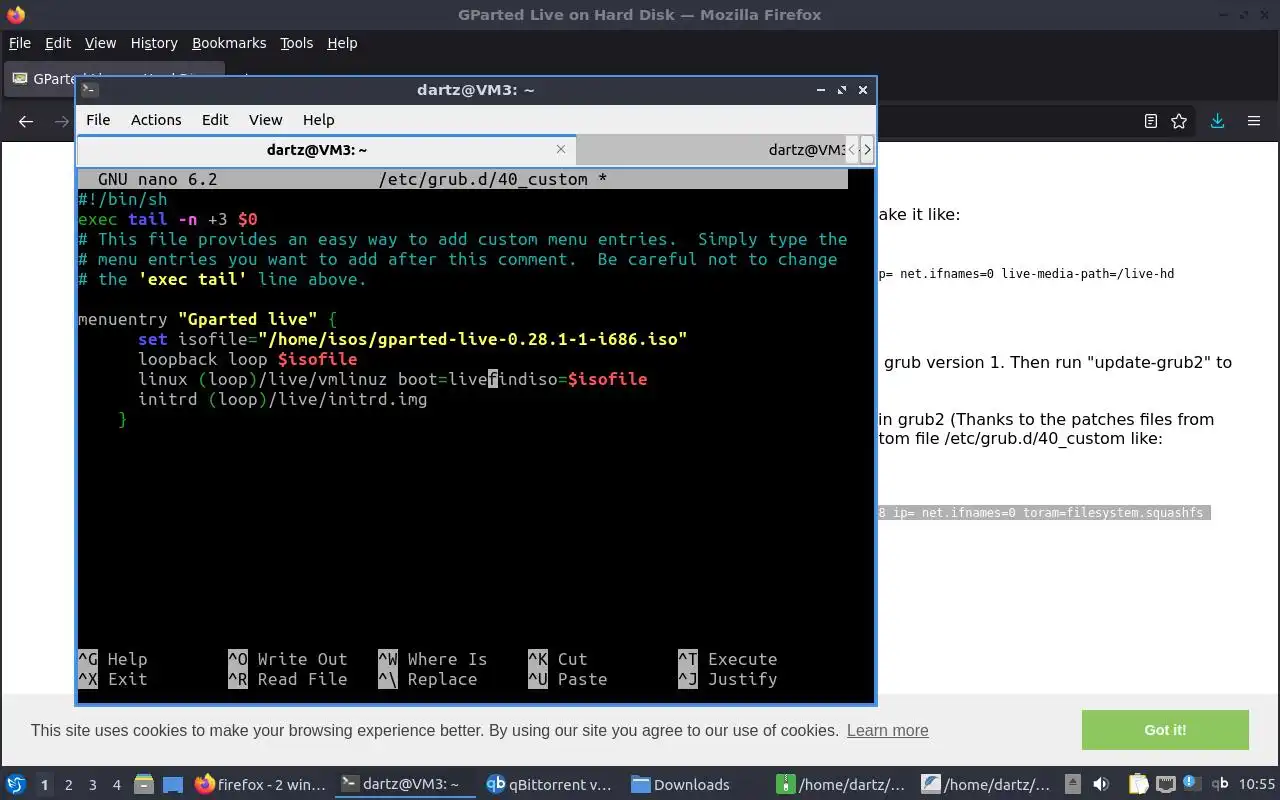Screen dimensions: 1280x800
Task: Open the terminal Actions menu
Action: click(156, 119)
